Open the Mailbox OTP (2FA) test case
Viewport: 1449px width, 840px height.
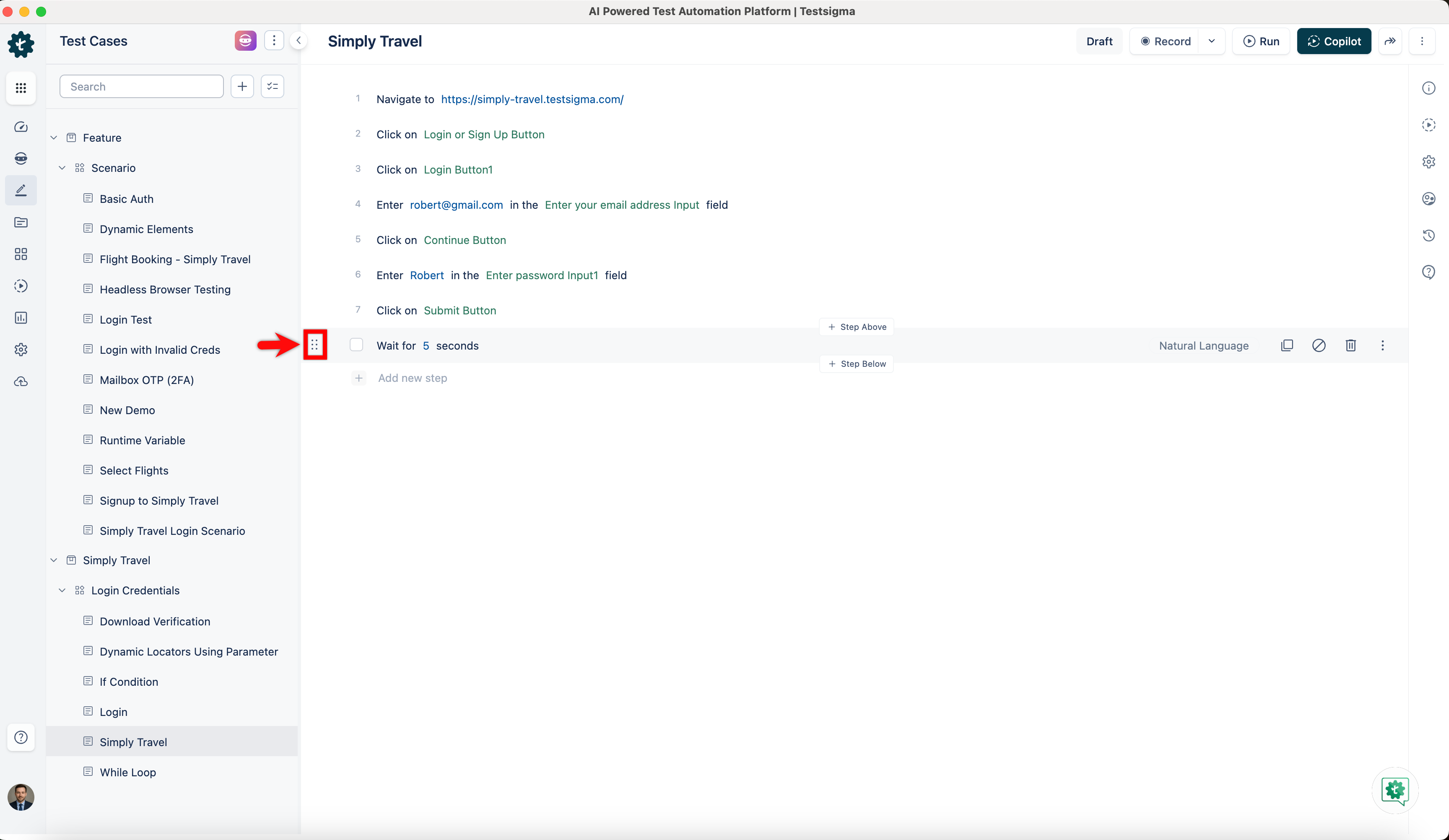pos(147,380)
